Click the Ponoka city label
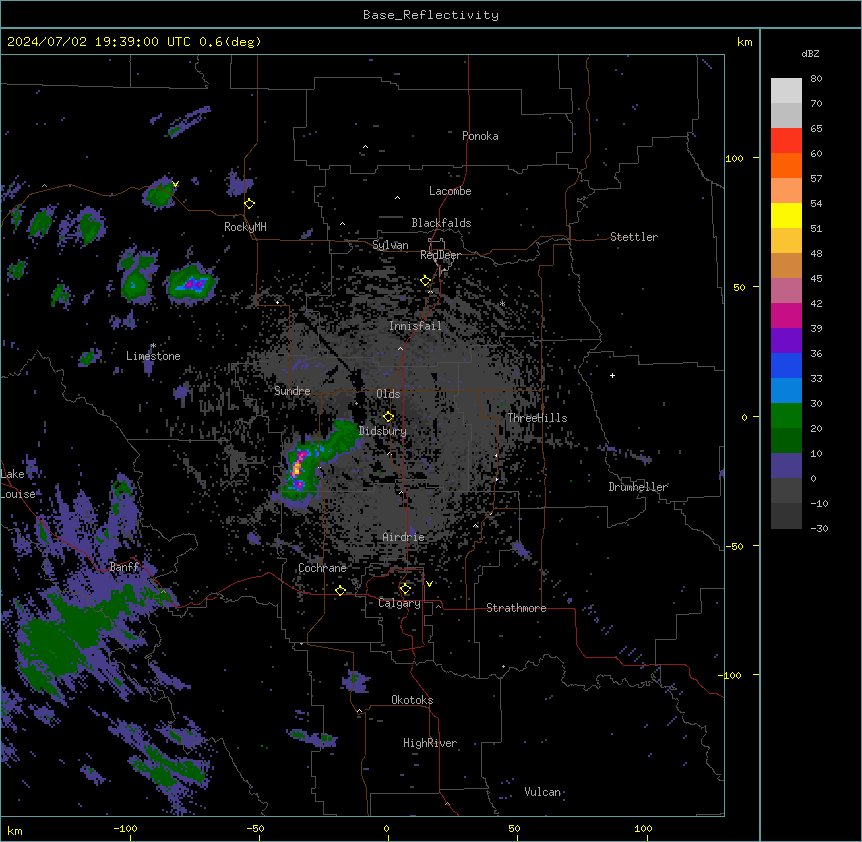 (480, 136)
